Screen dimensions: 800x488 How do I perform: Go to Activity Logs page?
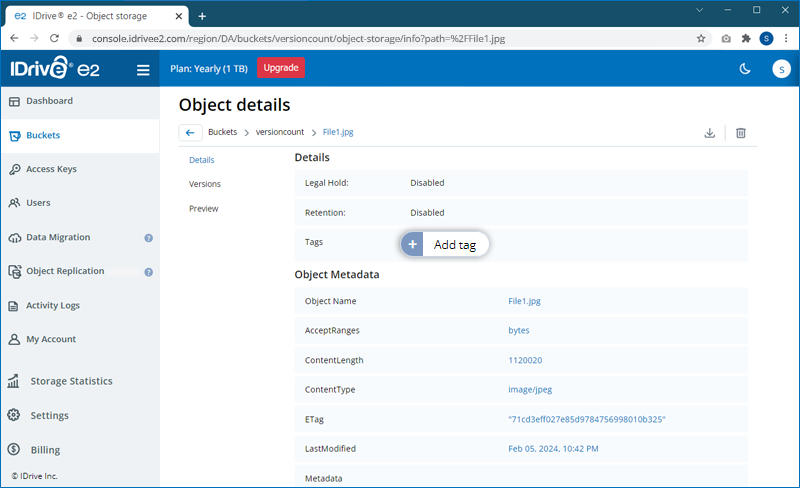(x=53, y=305)
